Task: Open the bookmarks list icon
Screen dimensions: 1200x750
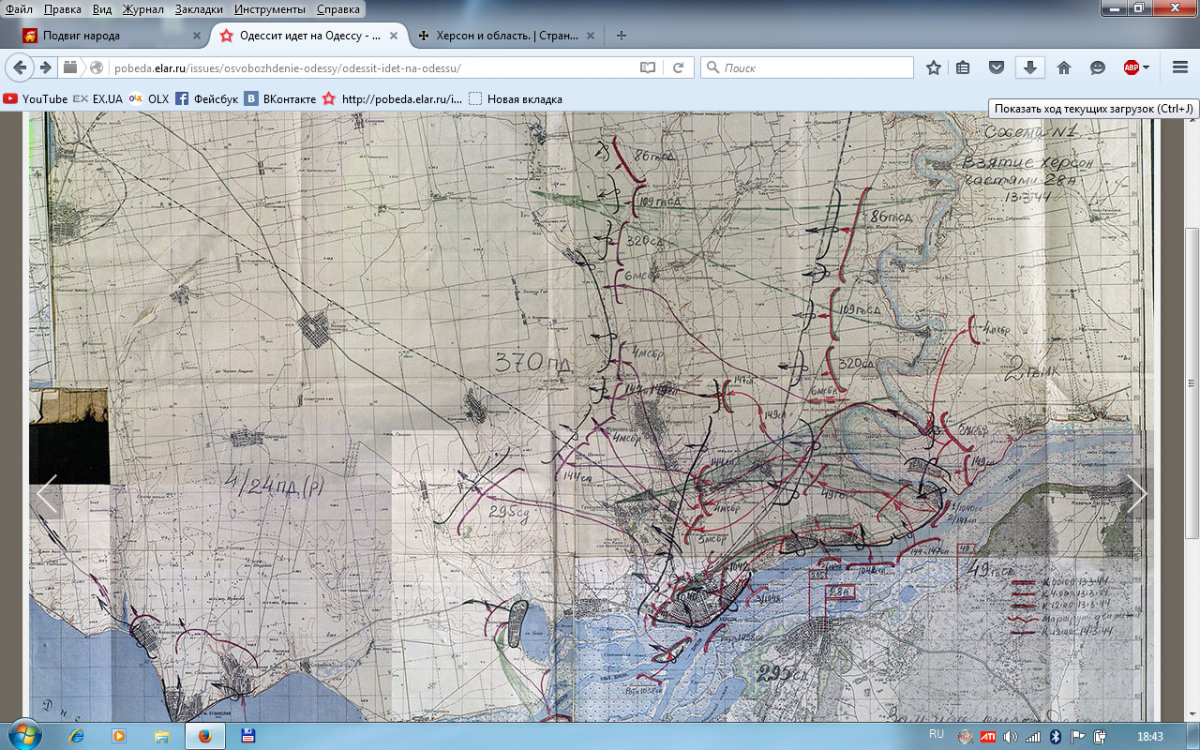Action: click(962, 68)
